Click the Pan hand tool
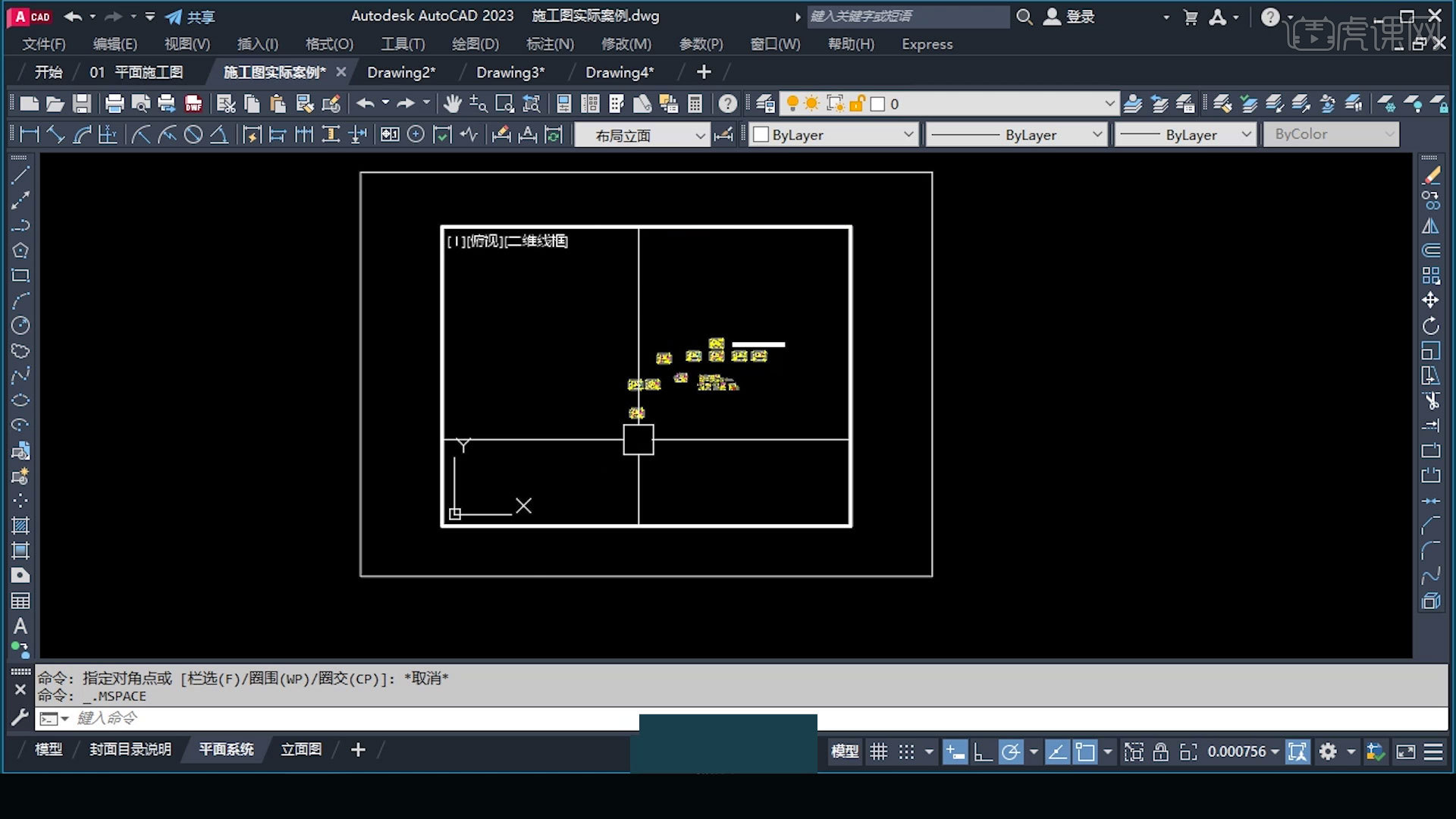The height and width of the screenshot is (819, 1456). tap(453, 104)
